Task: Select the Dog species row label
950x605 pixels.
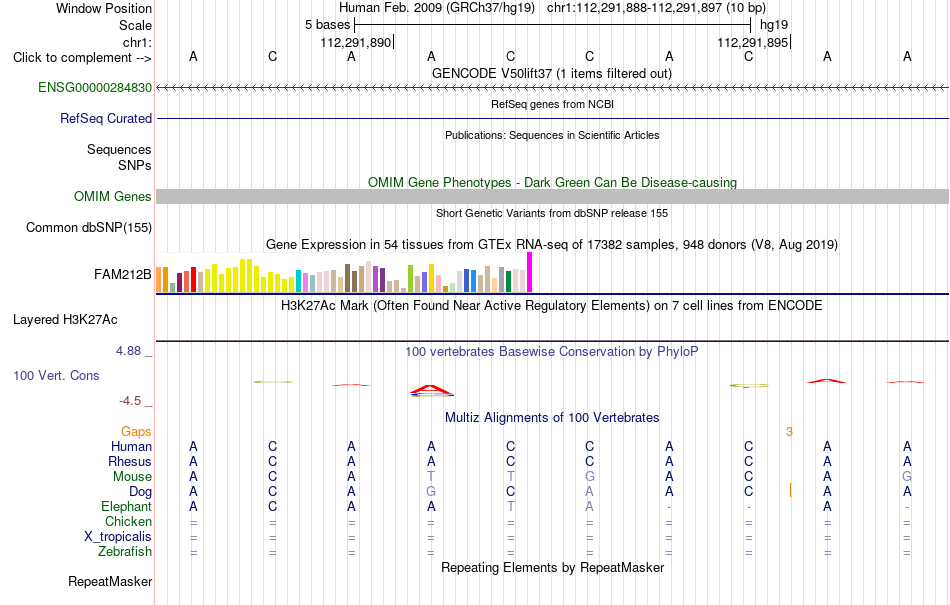Action: [141, 492]
